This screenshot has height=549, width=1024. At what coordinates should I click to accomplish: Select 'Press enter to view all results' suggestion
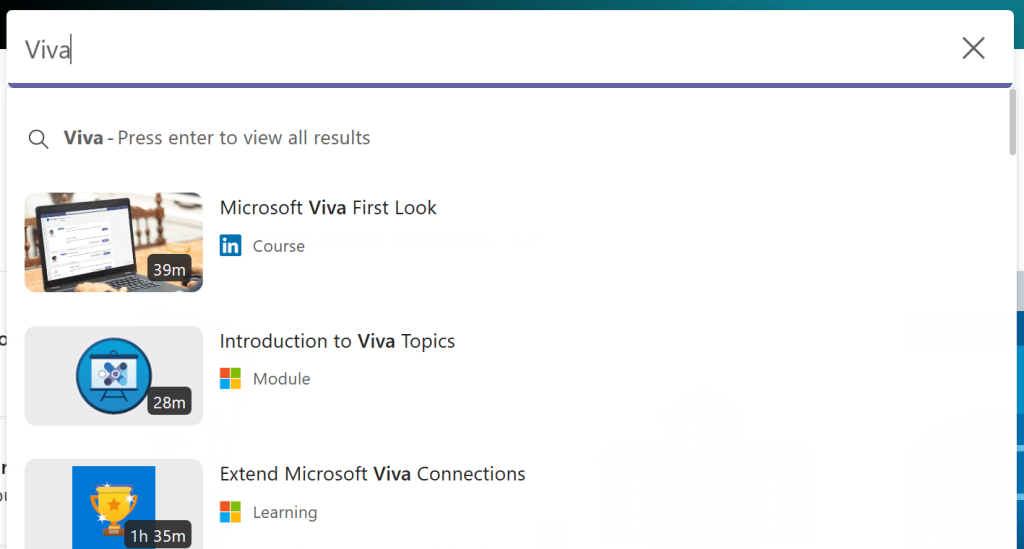click(x=217, y=138)
